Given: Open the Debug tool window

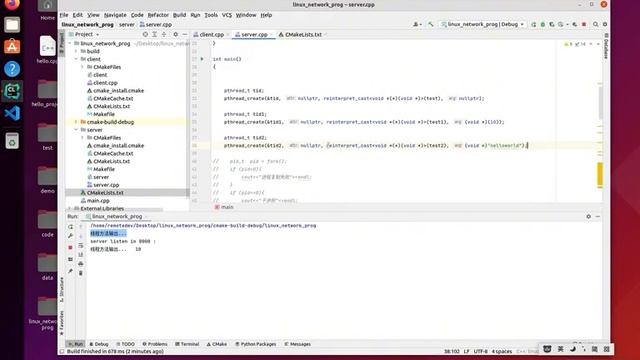Looking at the screenshot, I should (99, 344).
